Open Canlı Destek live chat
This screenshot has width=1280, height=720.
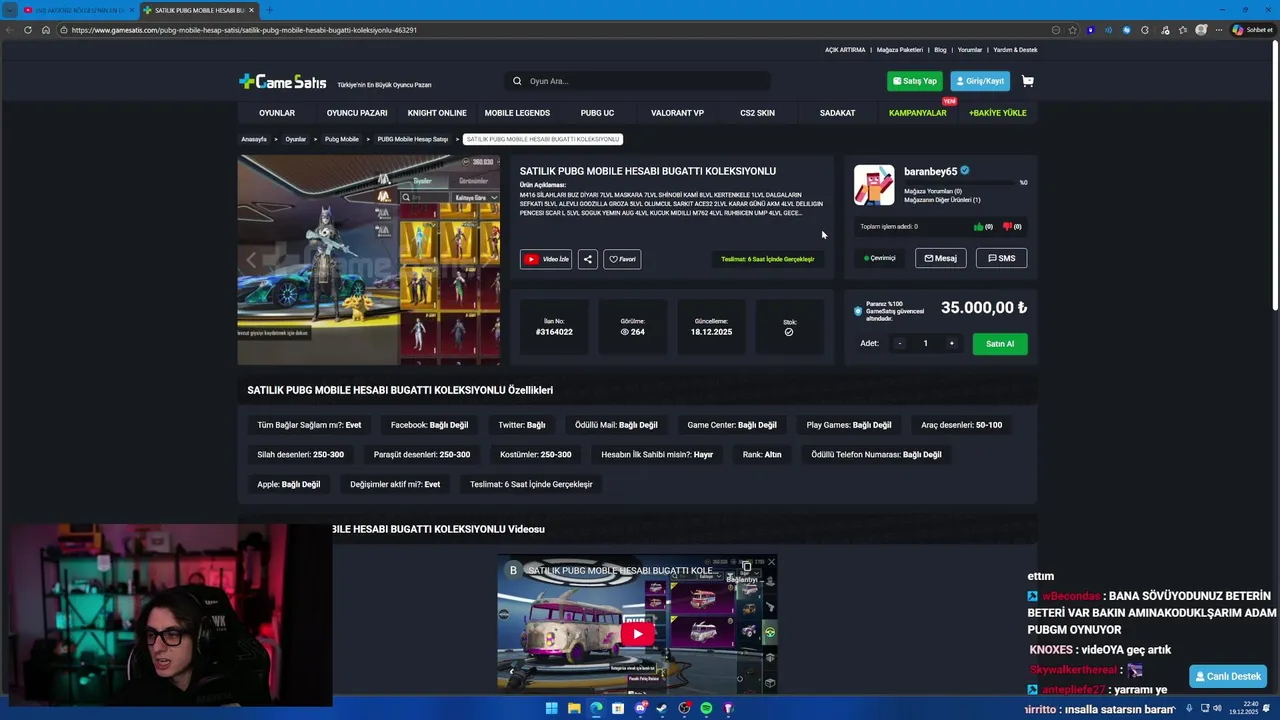click(x=1228, y=676)
